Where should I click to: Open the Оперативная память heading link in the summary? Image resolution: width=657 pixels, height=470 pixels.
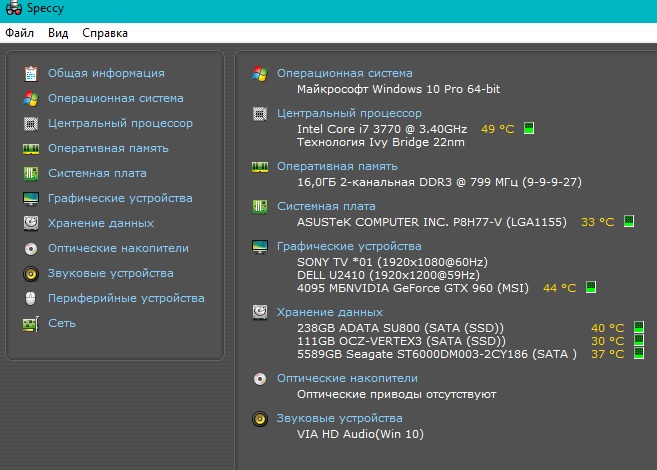click(x=337, y=166)
